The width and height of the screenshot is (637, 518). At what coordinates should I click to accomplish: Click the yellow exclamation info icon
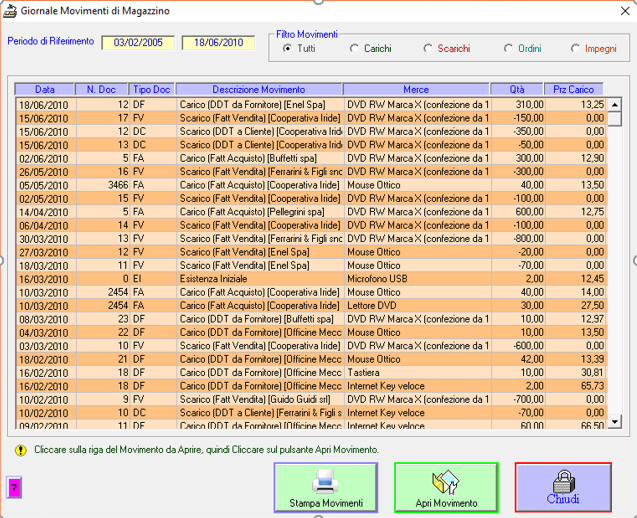tap(21, 450)
